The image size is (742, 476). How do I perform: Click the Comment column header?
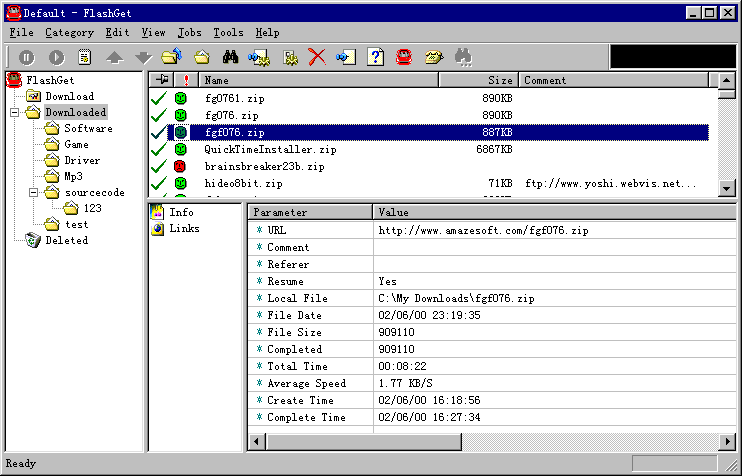pyautogui.click(x=614, y=80)
